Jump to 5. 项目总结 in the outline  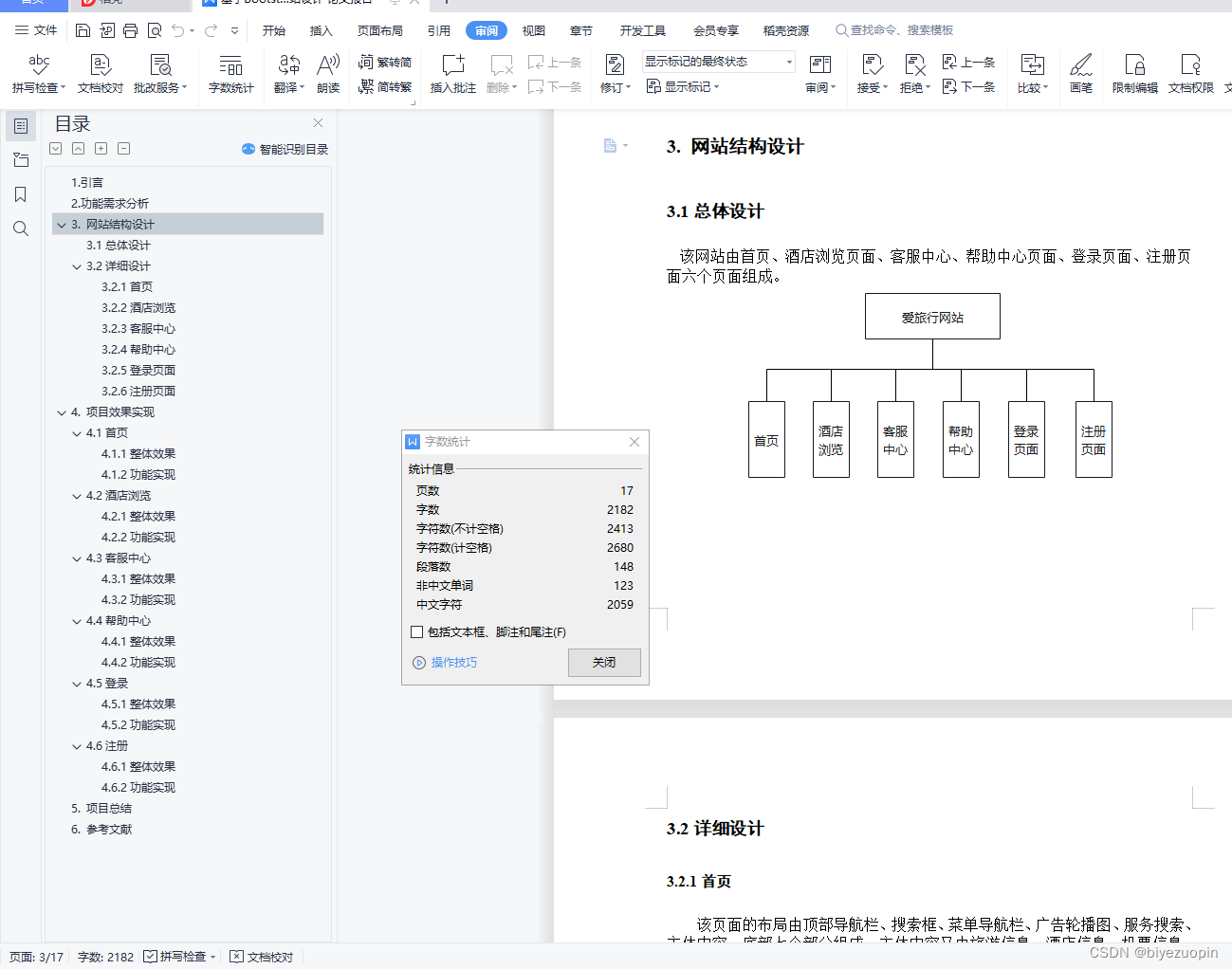point(101,809)
